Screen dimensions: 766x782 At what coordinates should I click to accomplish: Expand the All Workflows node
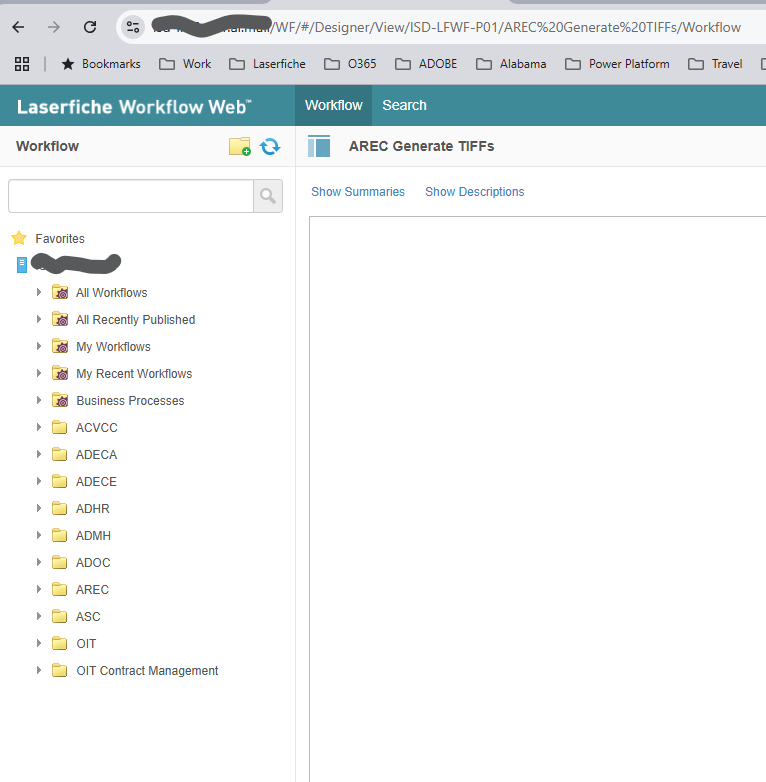(39, 292)
